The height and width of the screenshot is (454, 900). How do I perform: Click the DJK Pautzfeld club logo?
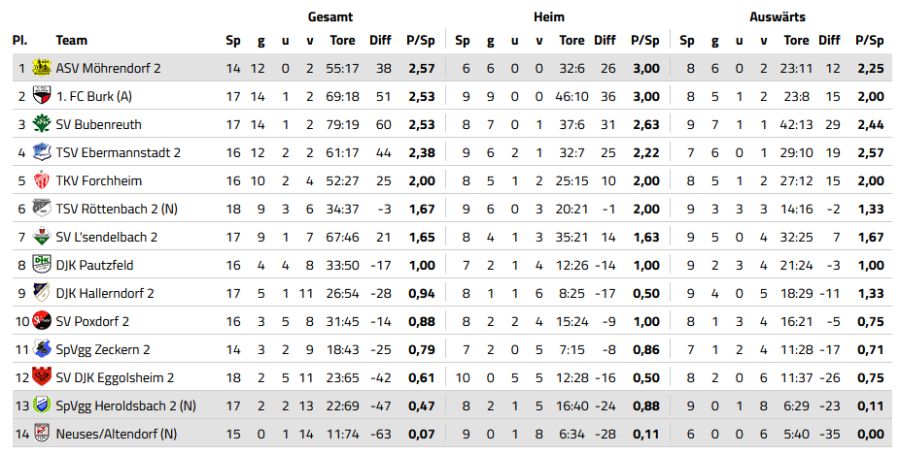(42, 265)
